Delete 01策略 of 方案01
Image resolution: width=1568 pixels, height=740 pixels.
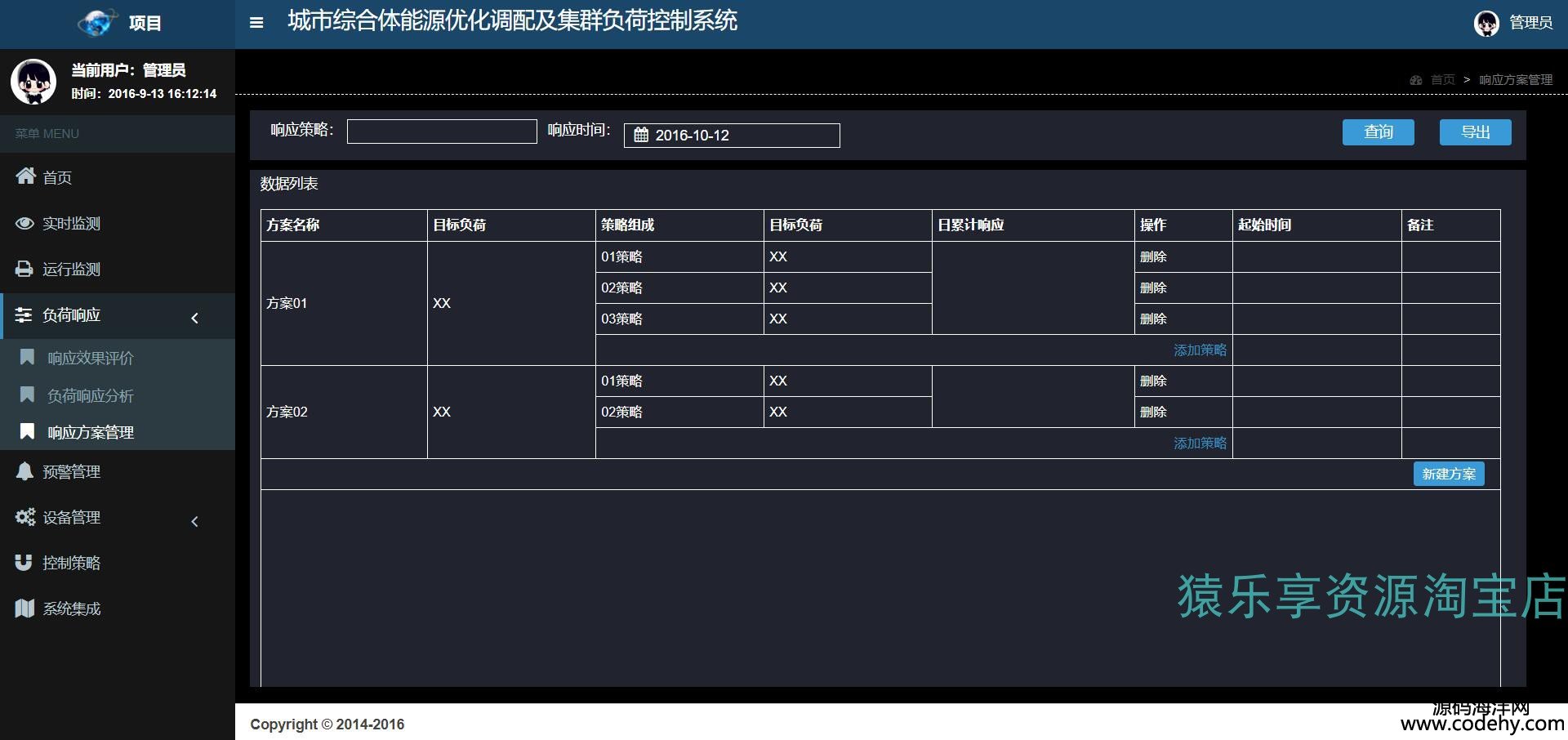click(x=1153, y=256)
